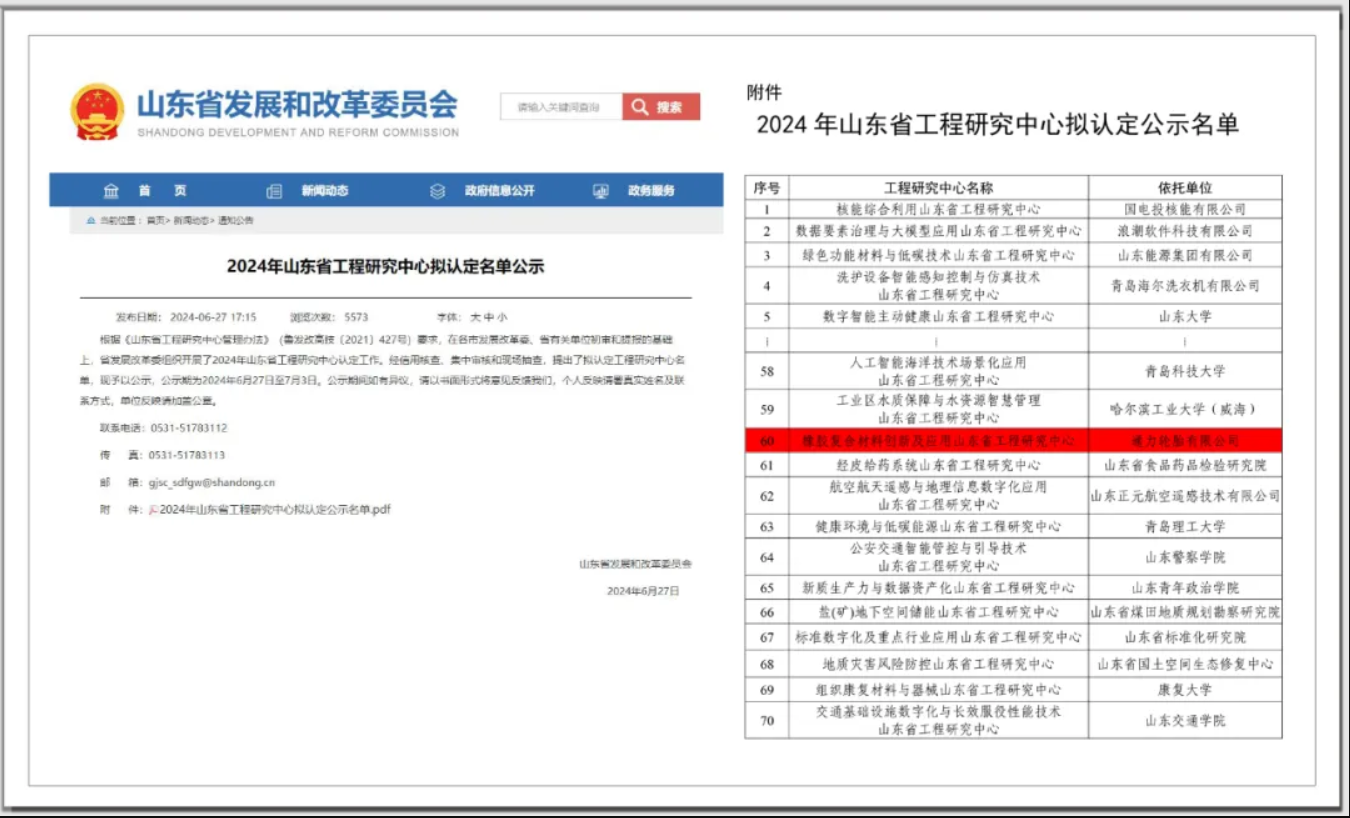Click the magnifier icon in search button
The width and height of the screenshot is (1350, 818).
[x=640, y=107]
